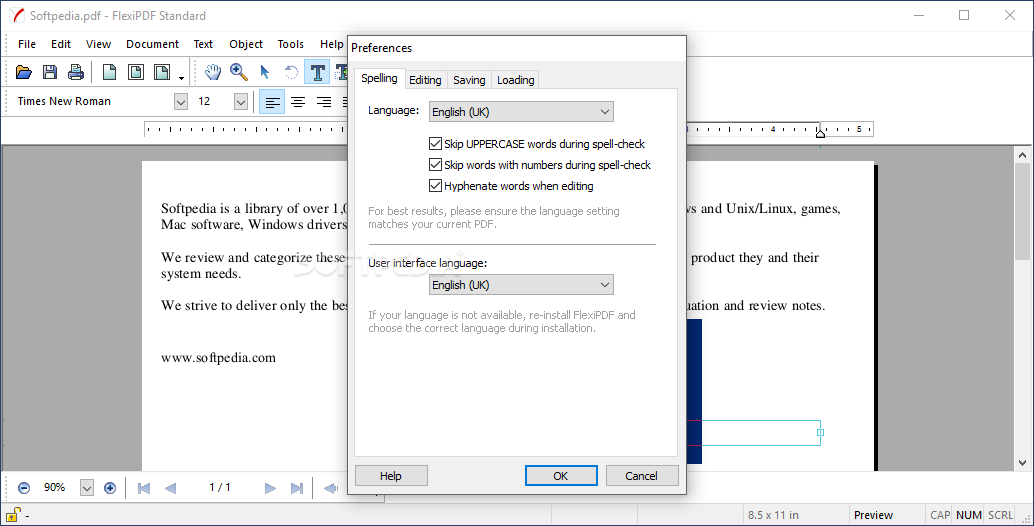The image size is (1034, 526).
Task: Click the padlock security icon in status bar
Action: coord(13,514)
